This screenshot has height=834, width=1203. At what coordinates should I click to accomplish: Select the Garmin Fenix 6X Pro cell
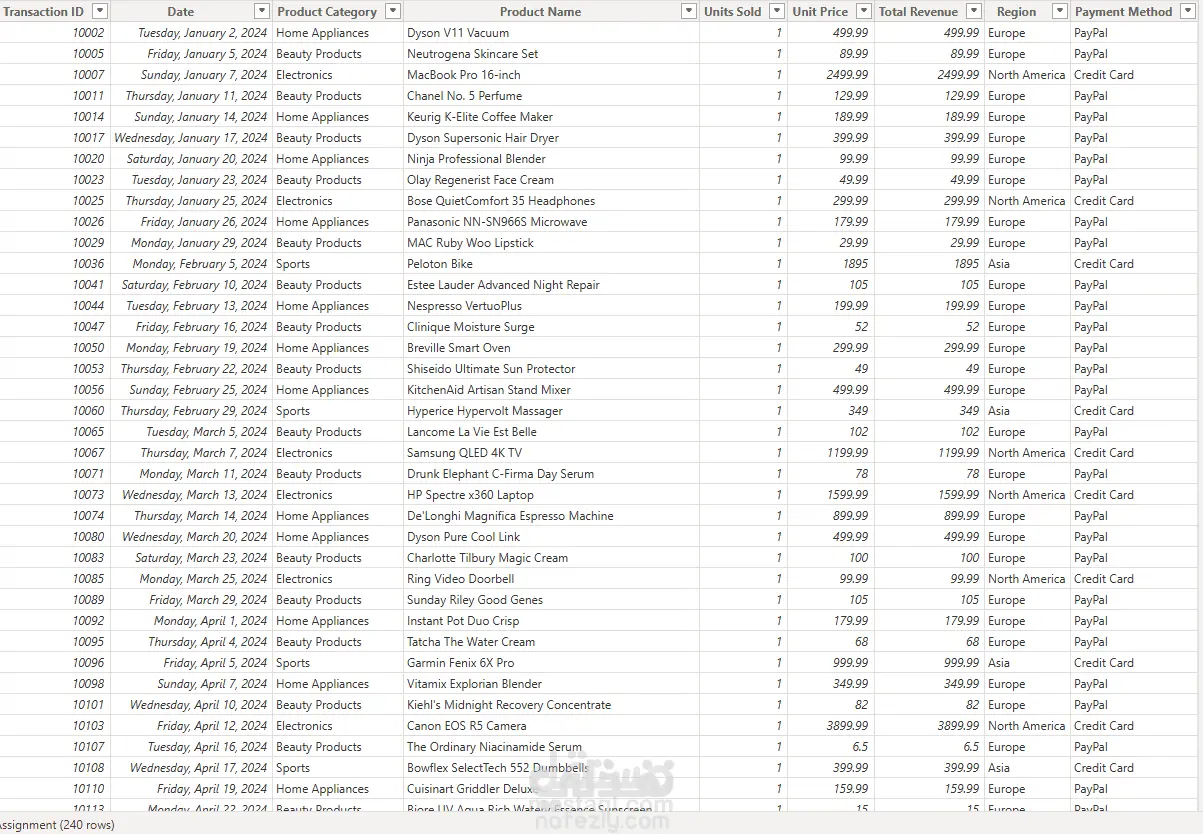click(551, 663)
